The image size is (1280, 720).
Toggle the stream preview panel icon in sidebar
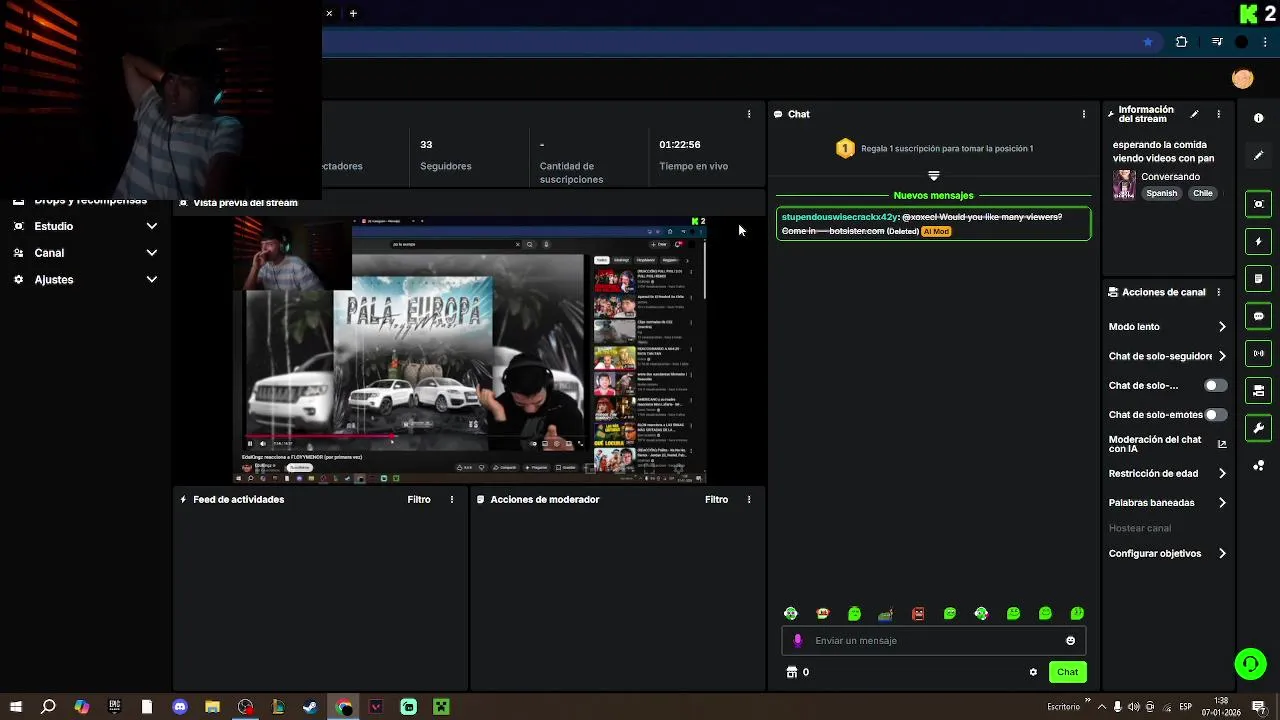coord(1258,204)
